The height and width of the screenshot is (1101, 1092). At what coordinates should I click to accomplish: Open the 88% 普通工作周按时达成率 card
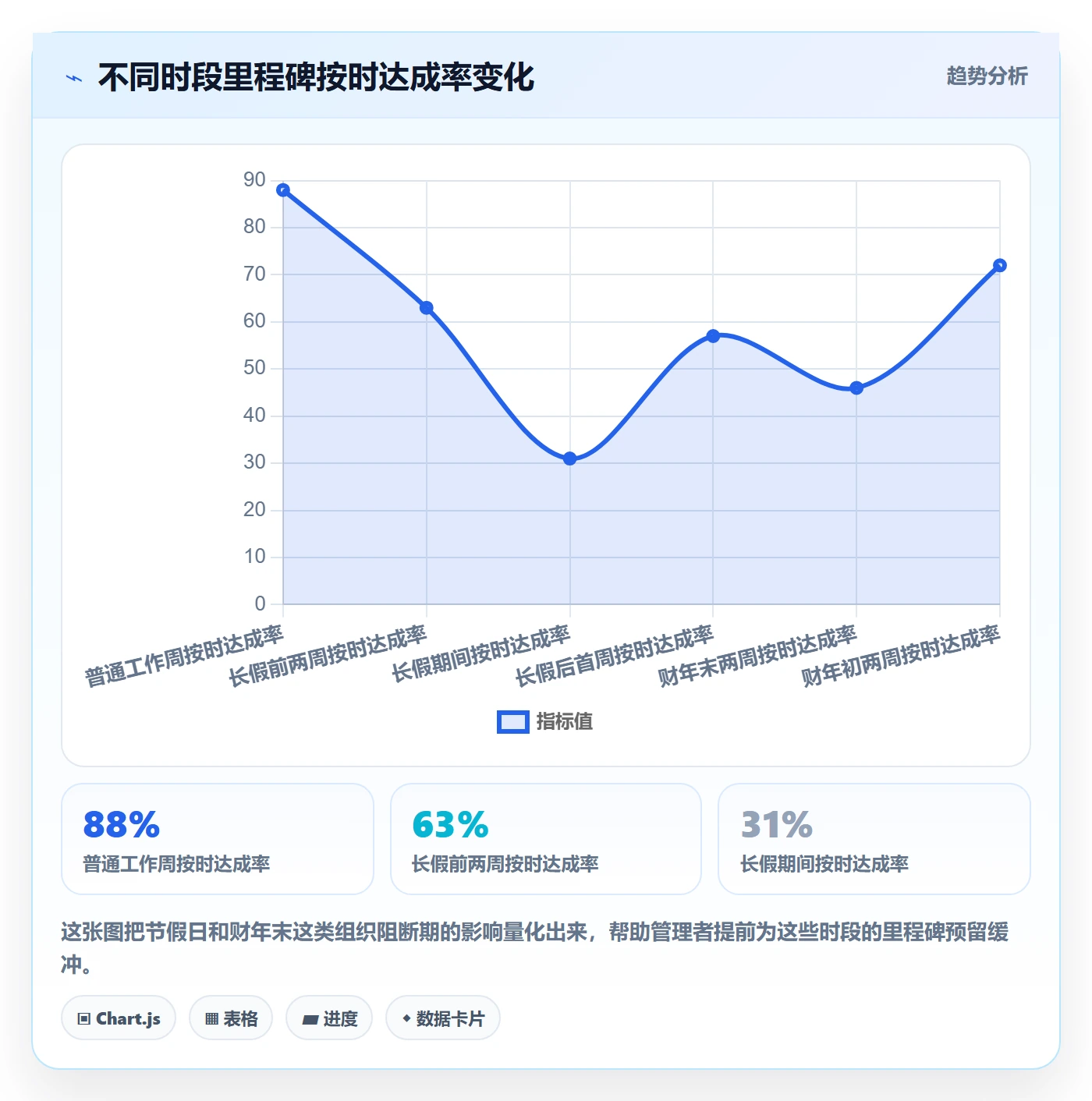coord(218,839)
